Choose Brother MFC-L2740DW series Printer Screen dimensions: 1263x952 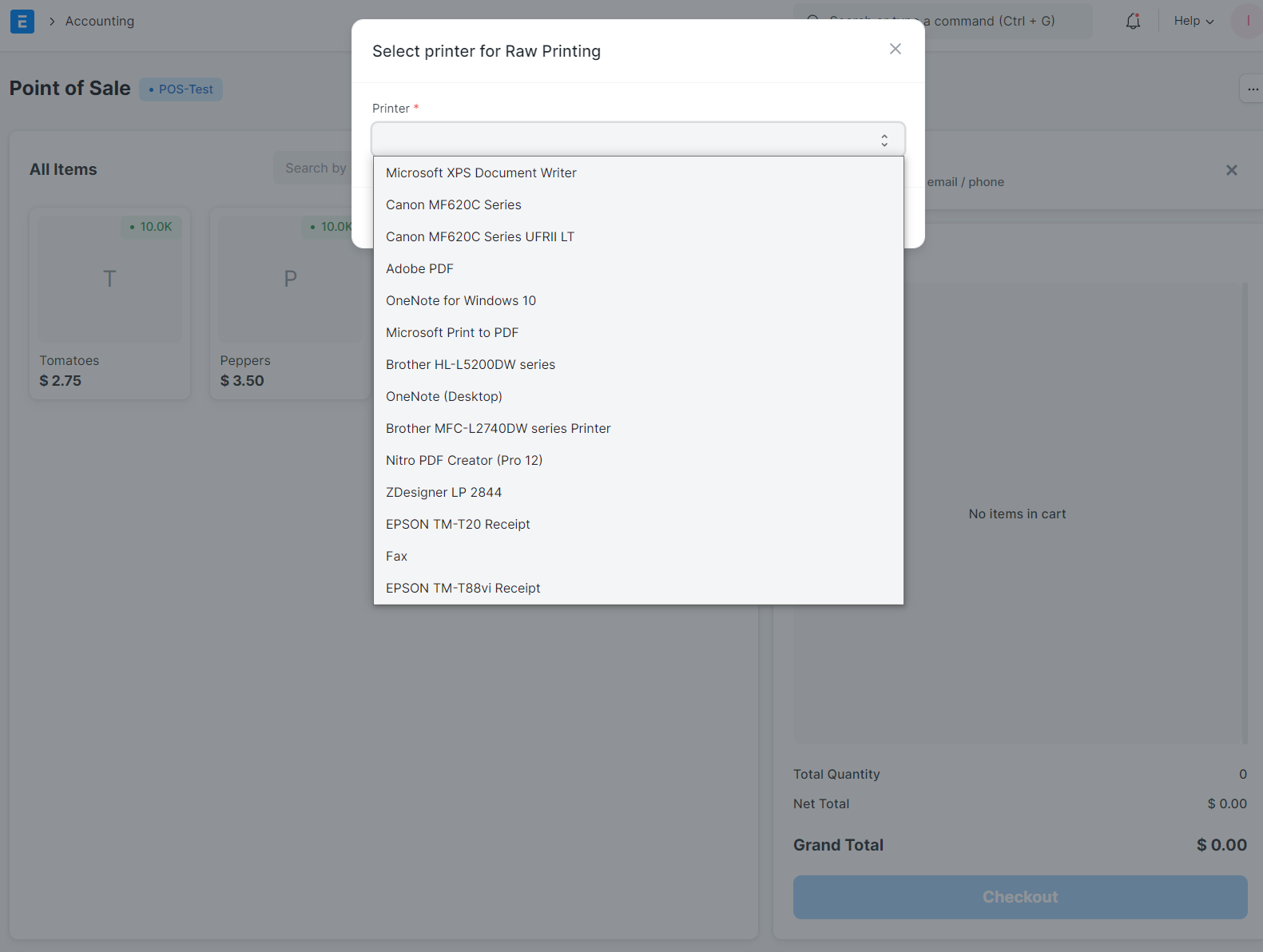638,428
